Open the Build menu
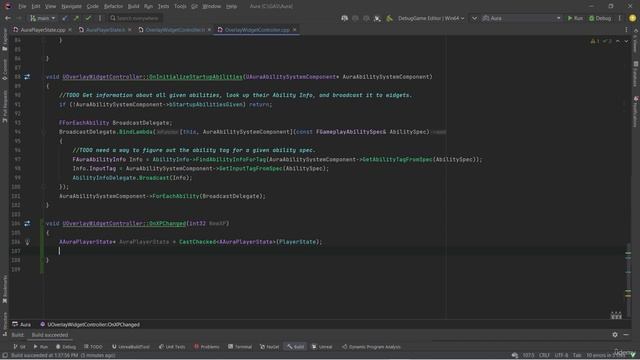This screenshot has height=360, width=640. click(133, 6)
